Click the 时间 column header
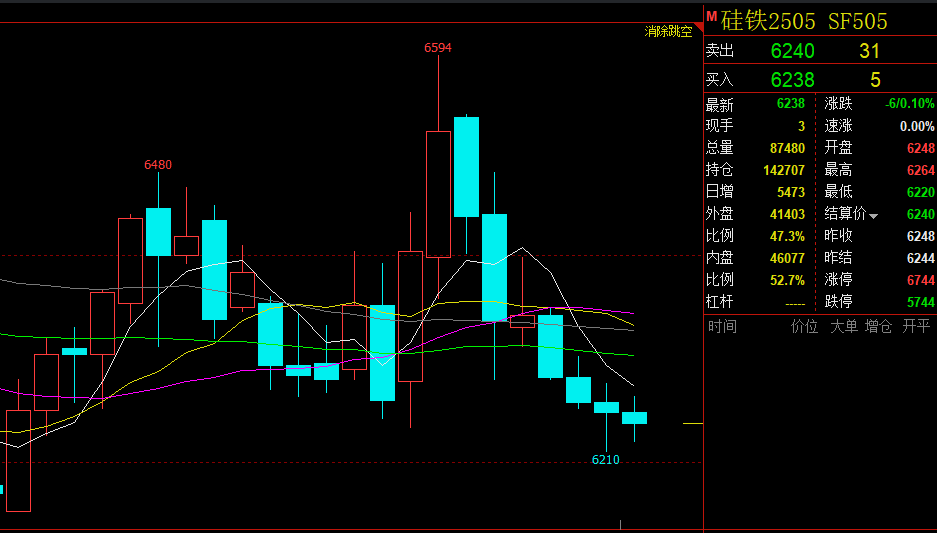 pos(722,326)
